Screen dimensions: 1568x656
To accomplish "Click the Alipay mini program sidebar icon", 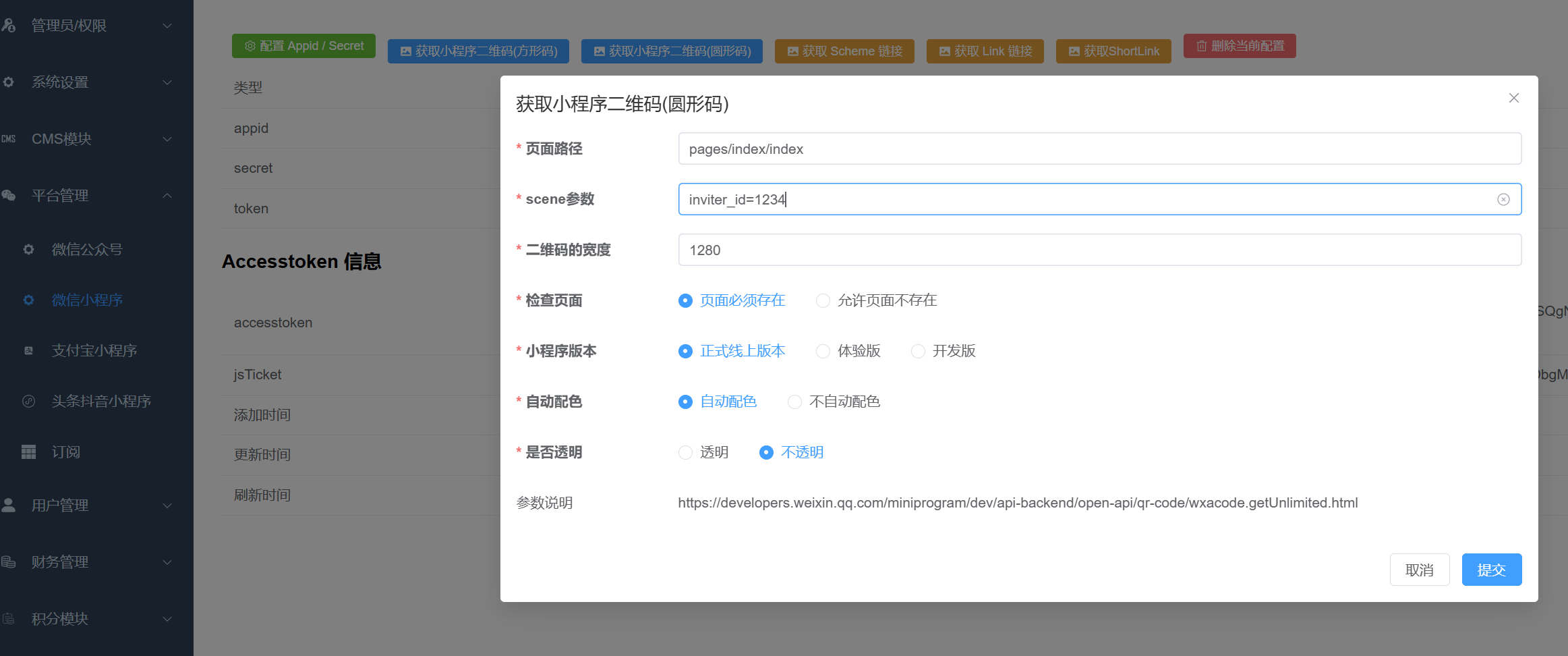I will (28, 350).
